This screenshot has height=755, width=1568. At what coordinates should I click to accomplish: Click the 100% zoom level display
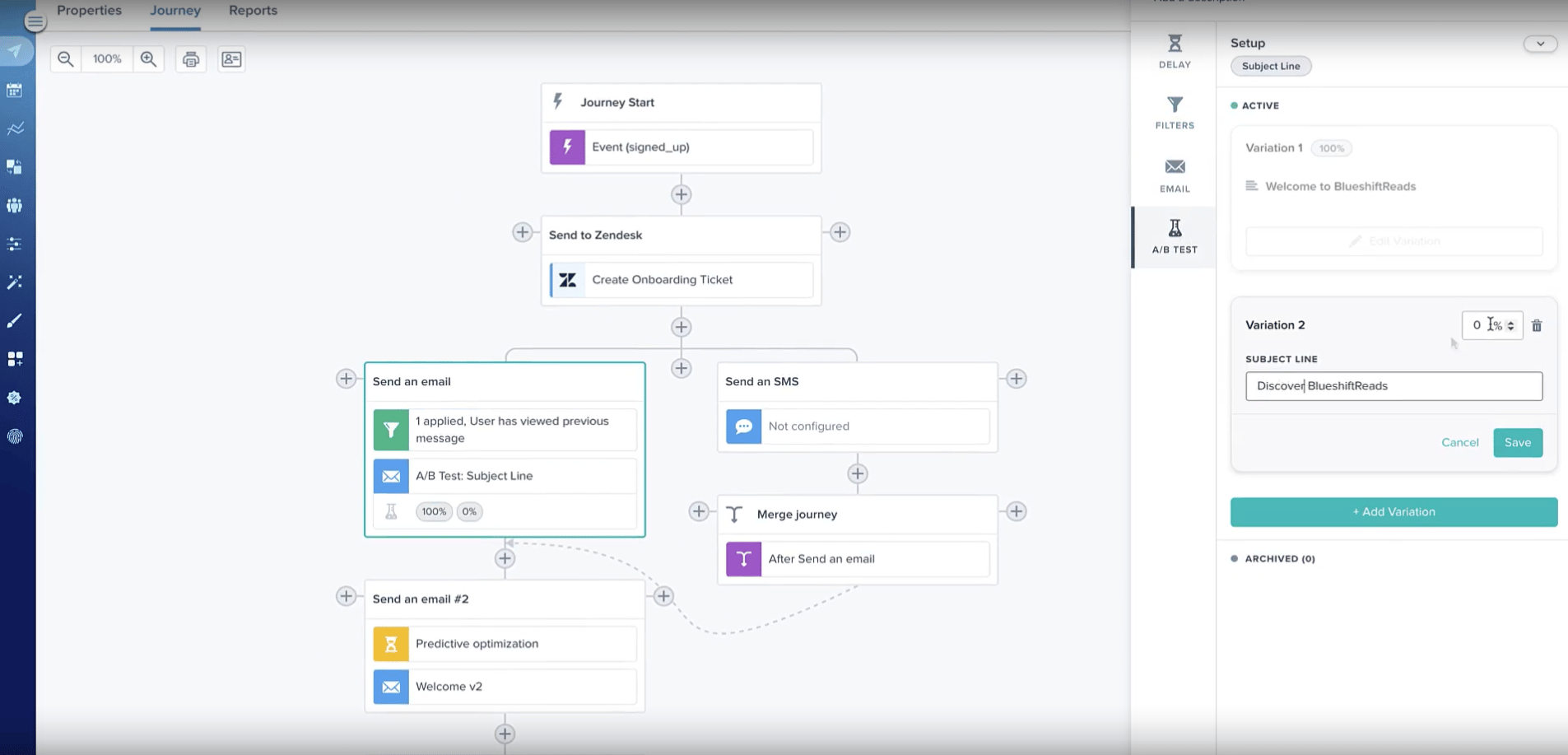click(107, 59)
